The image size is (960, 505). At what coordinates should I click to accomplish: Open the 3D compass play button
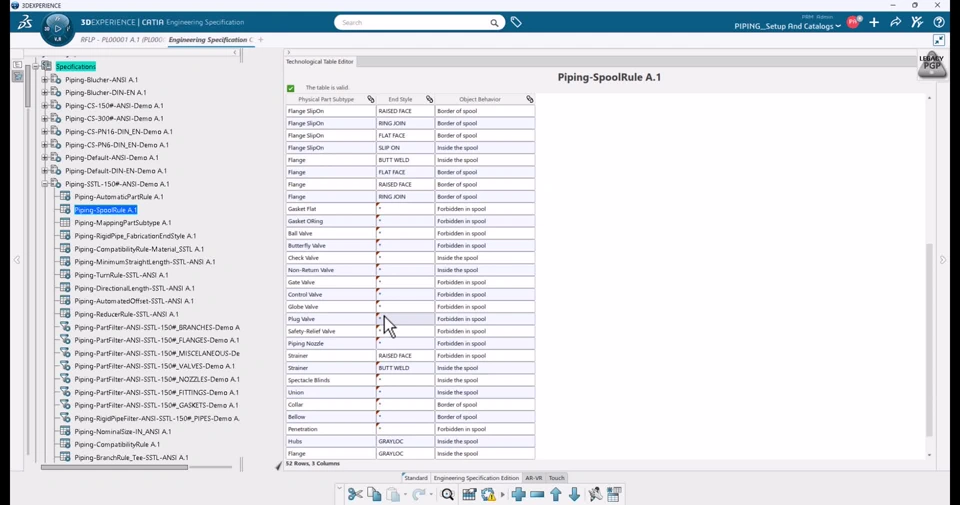click(57, 28)
